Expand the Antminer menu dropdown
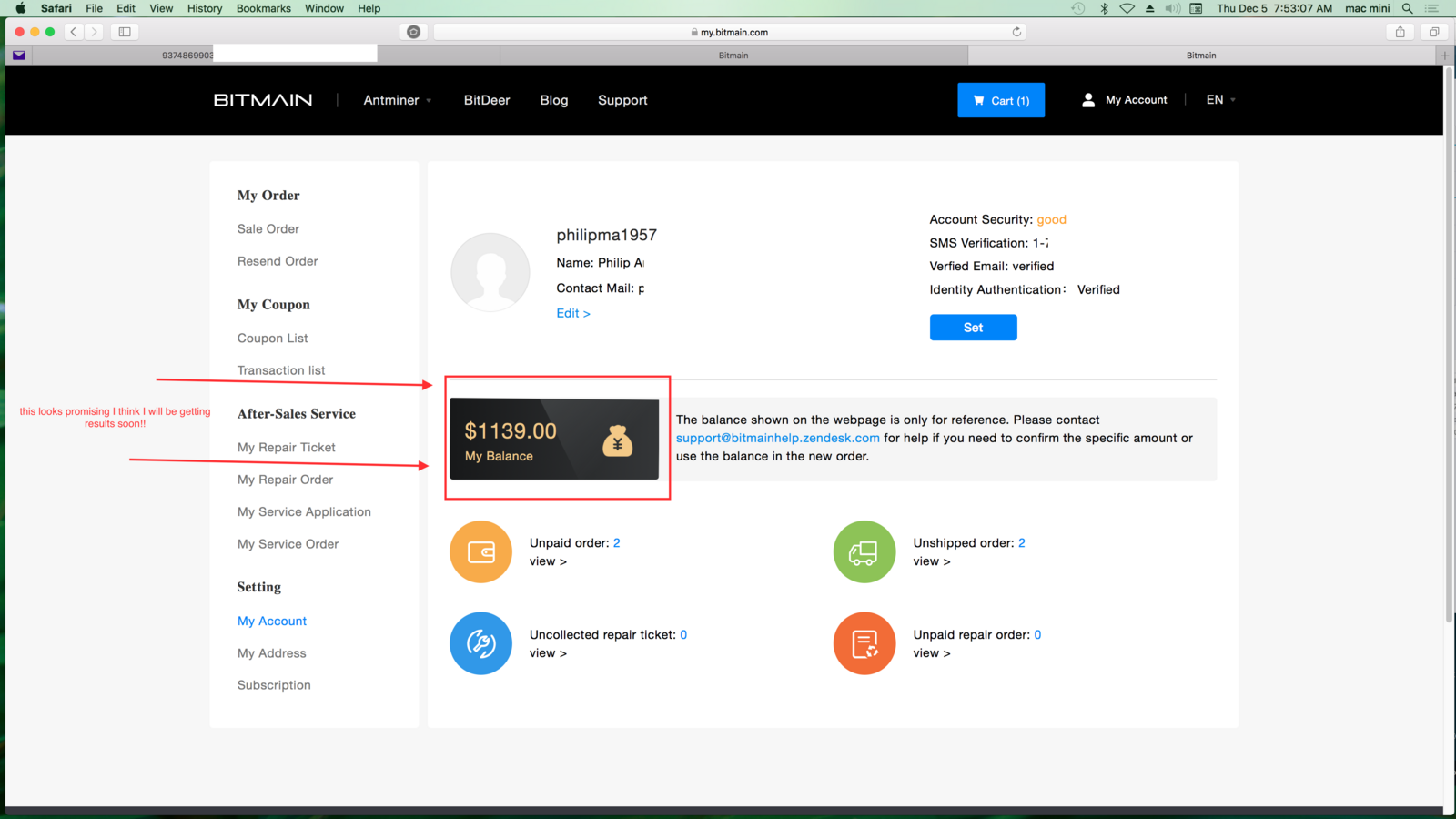 tap(398, 100)
